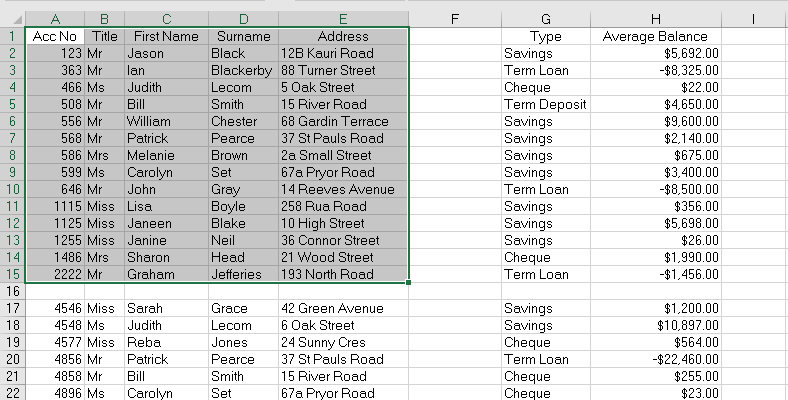Select the row 16 header
The width and height of the screenshot is (788, 400).
coord(12,291)
